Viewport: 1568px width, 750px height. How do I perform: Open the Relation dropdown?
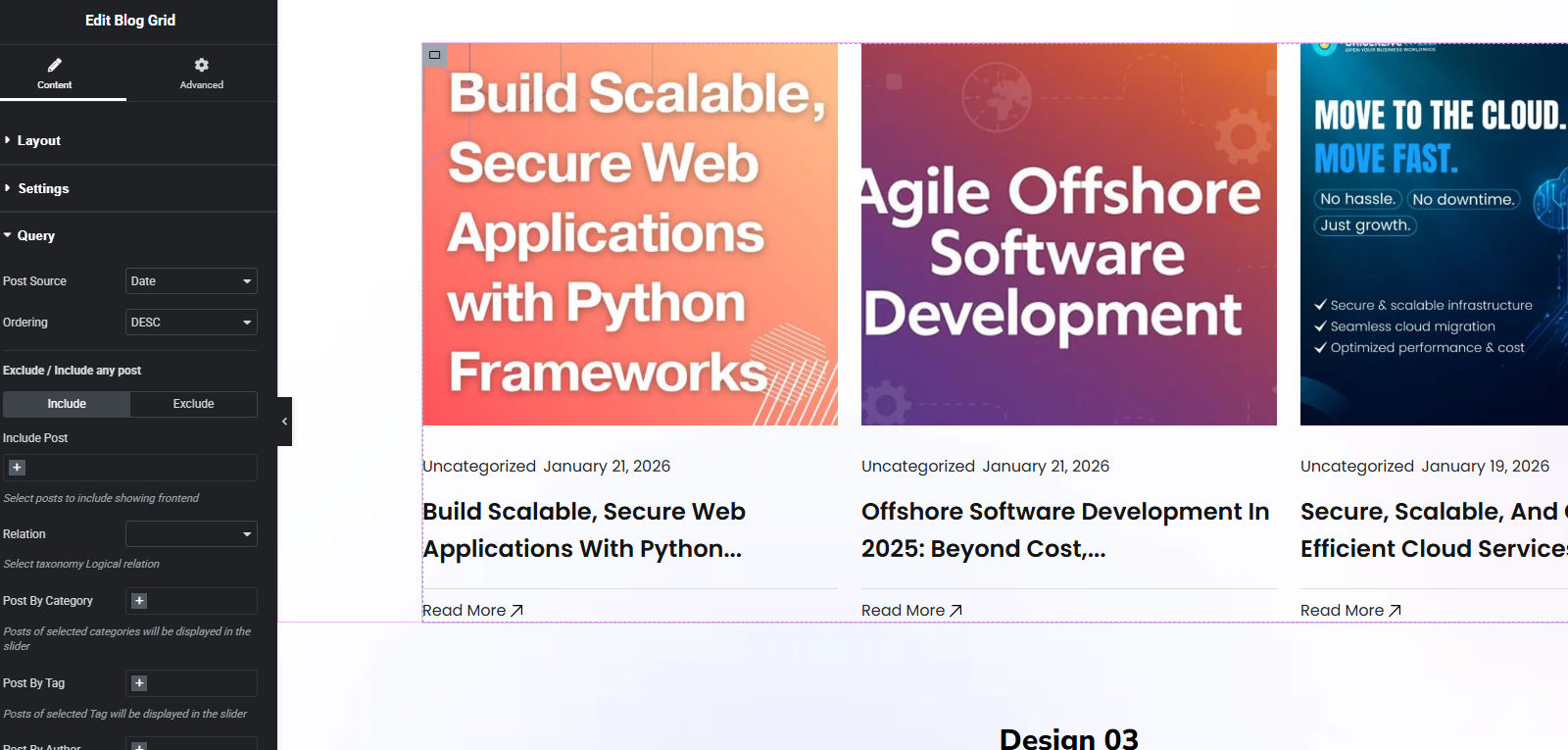pyautogui.click(x=191, y=534)
